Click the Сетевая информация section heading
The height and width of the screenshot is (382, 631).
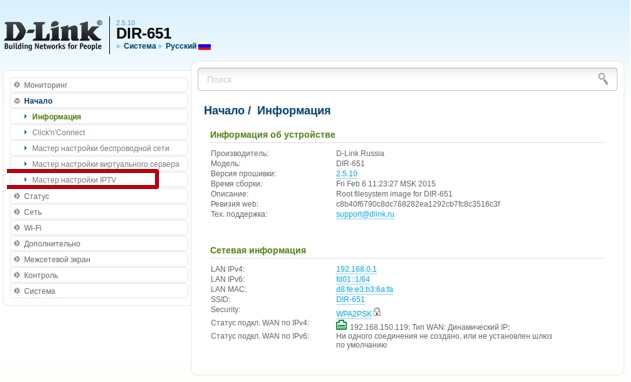258,250
